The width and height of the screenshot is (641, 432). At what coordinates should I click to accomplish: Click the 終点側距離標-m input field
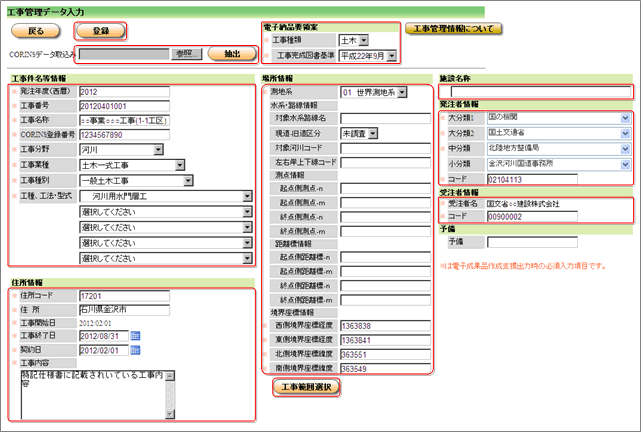coord(385,300)
